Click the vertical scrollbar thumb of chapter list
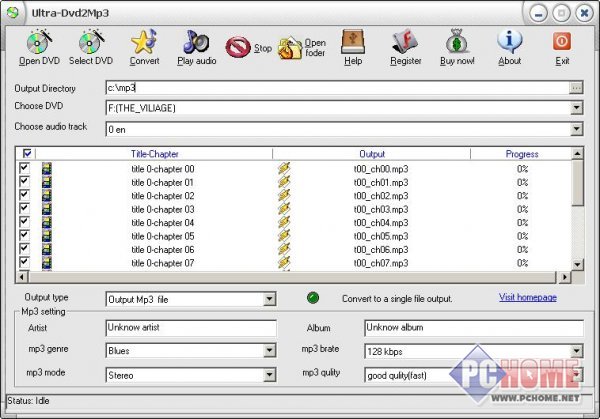The width and height of the screenshot is (600, 419). [x=577, y=183]
